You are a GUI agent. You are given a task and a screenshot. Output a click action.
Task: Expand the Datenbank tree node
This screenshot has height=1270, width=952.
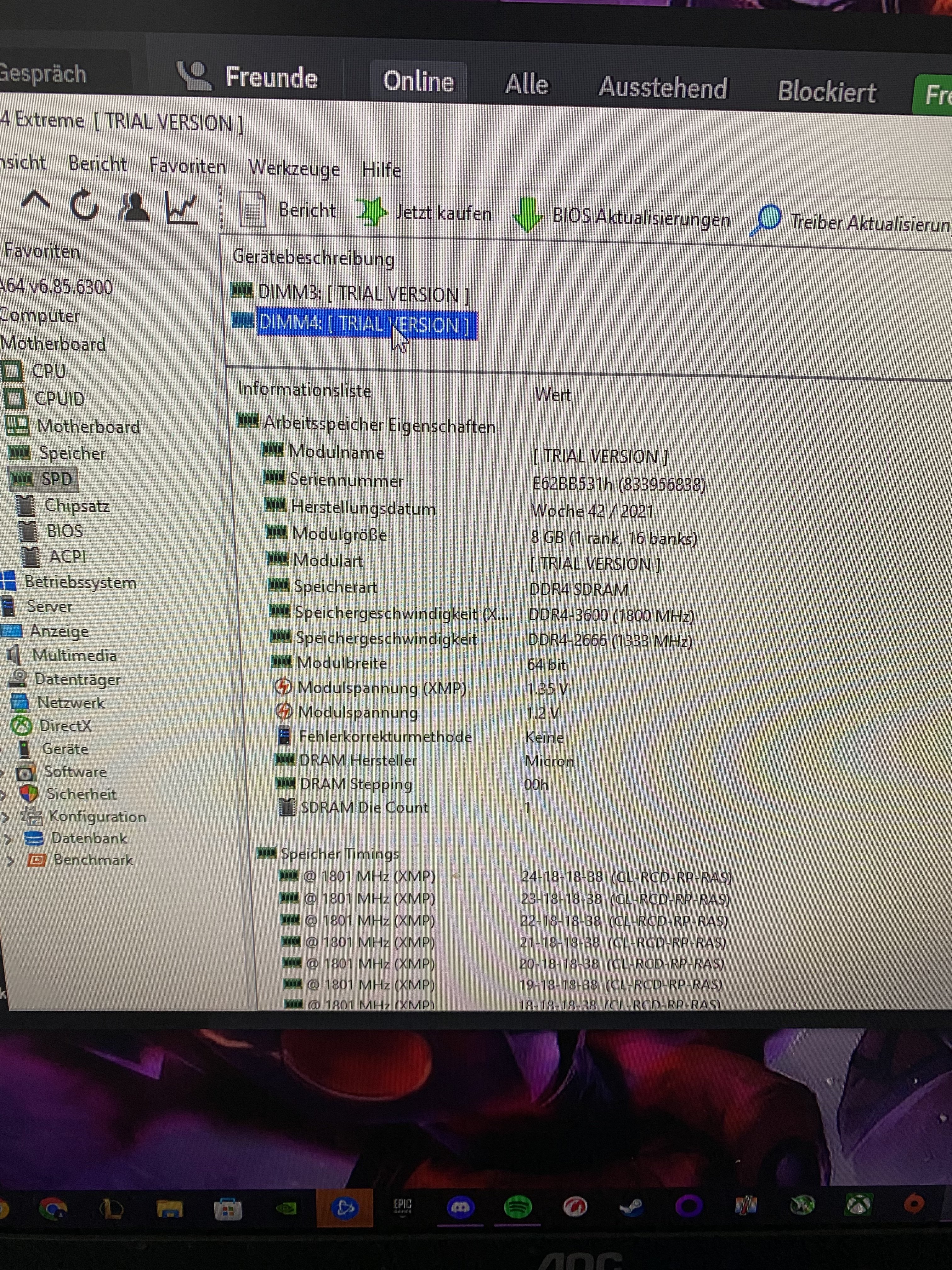pos(8,839)
